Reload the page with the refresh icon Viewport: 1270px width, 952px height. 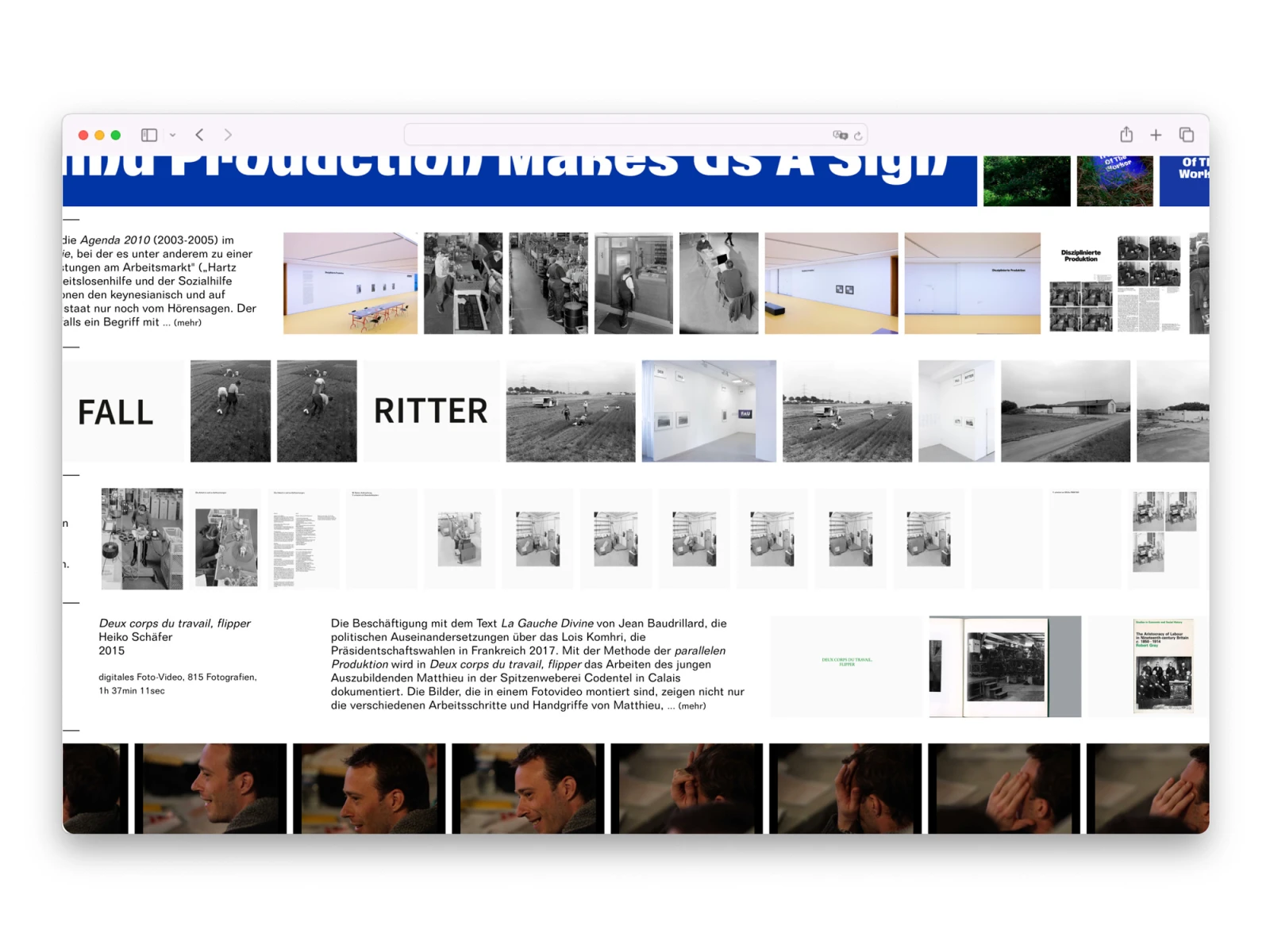[858, 136]
